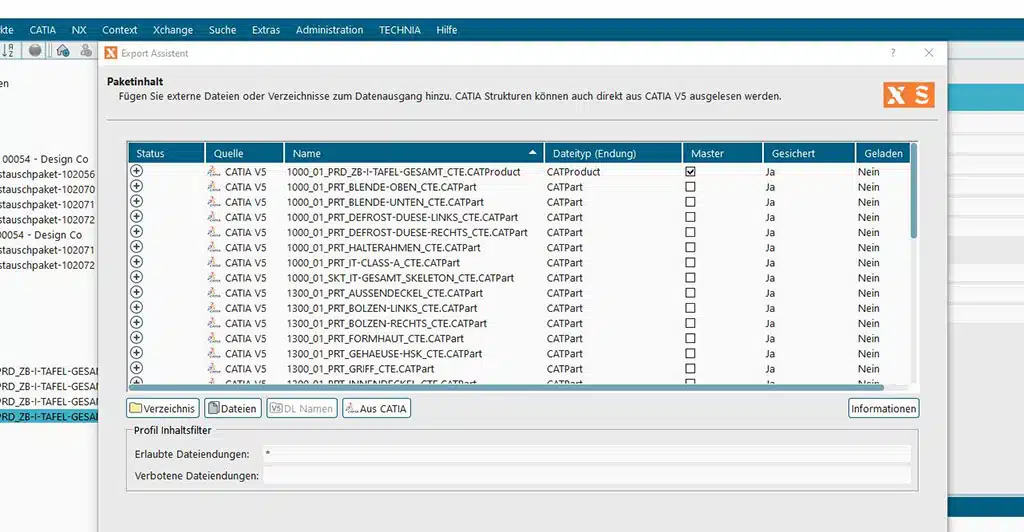
Task: Check Master box for PRT_BLENDE-UNTEN row
Action: tap(690, 202)
